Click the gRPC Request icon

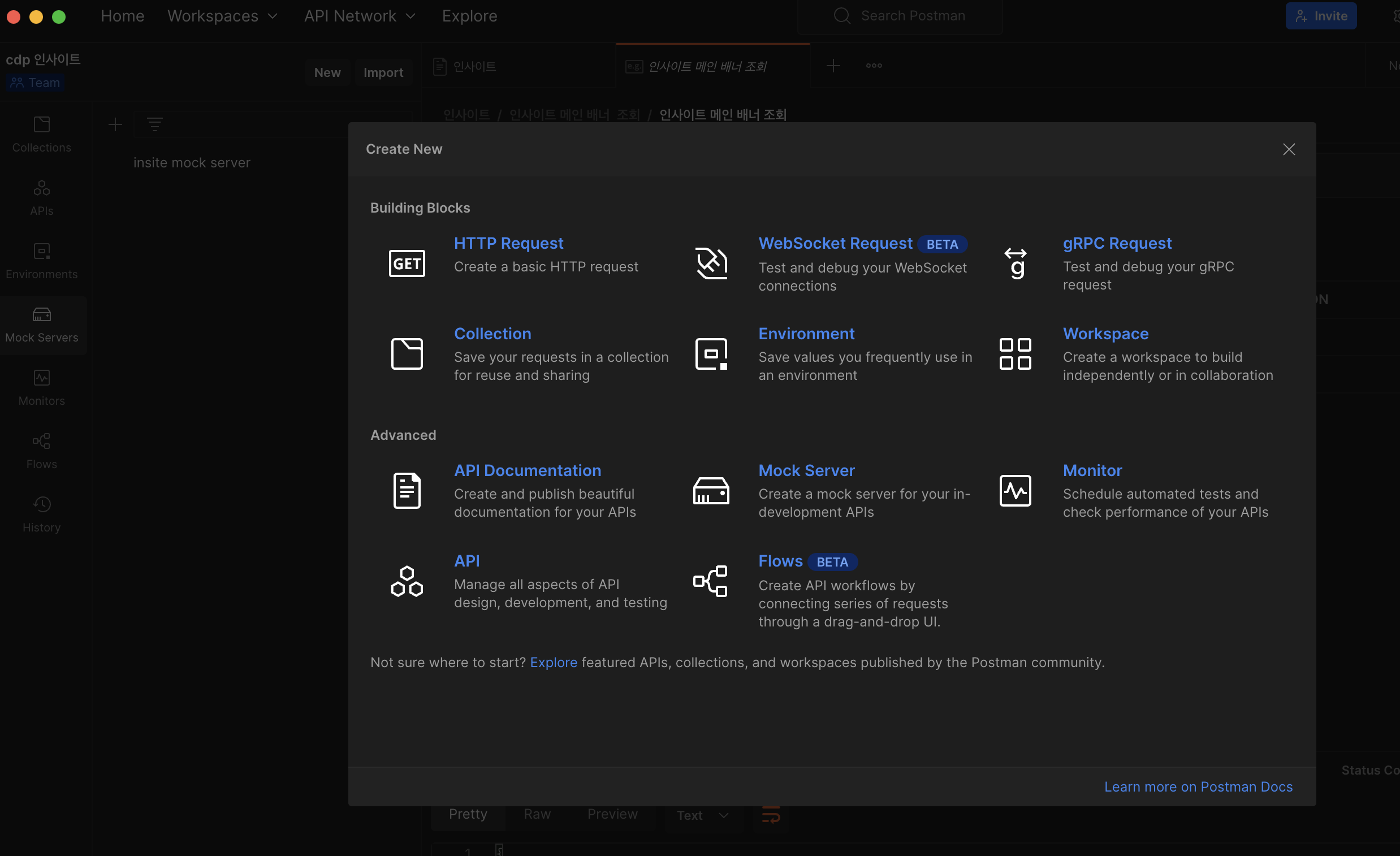tap(1015, 263)
